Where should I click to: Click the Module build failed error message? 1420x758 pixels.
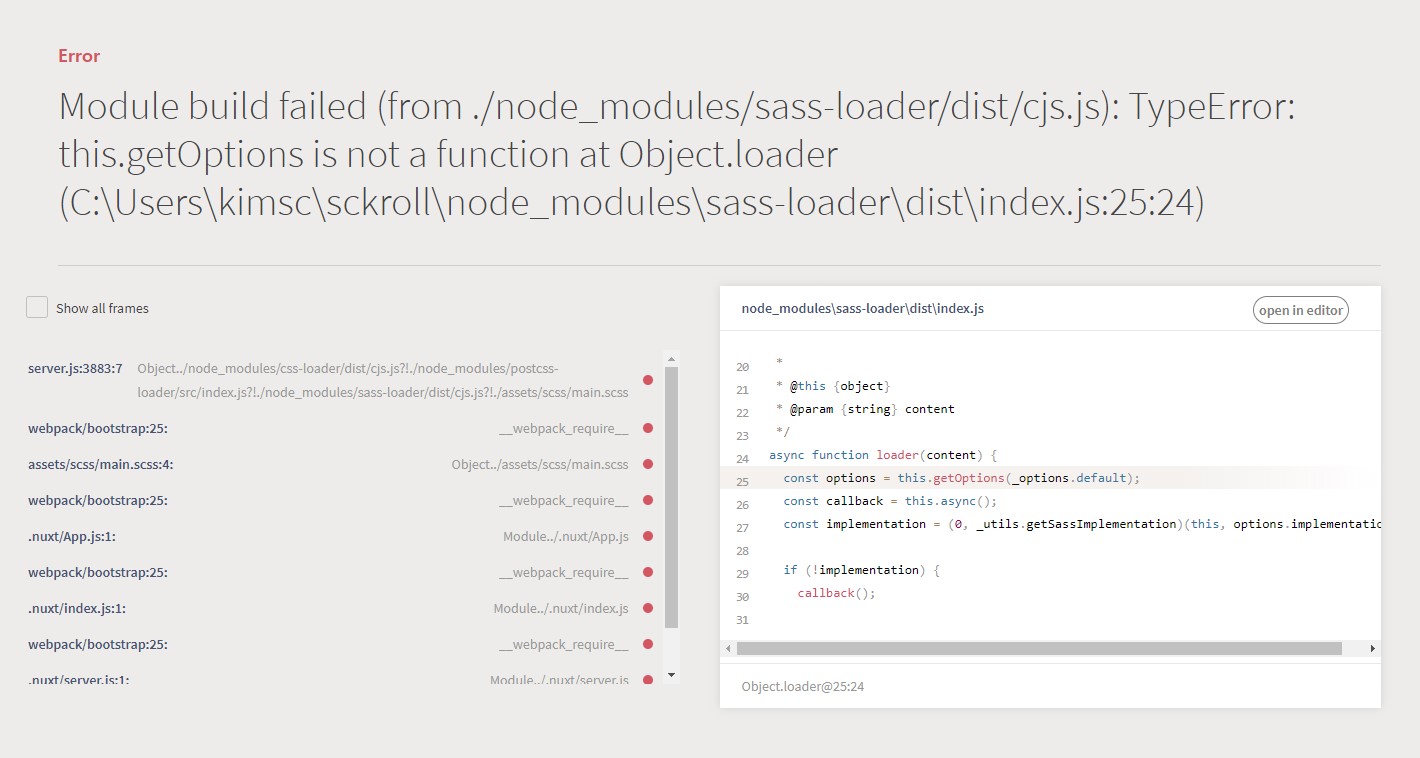click(678, 154)
